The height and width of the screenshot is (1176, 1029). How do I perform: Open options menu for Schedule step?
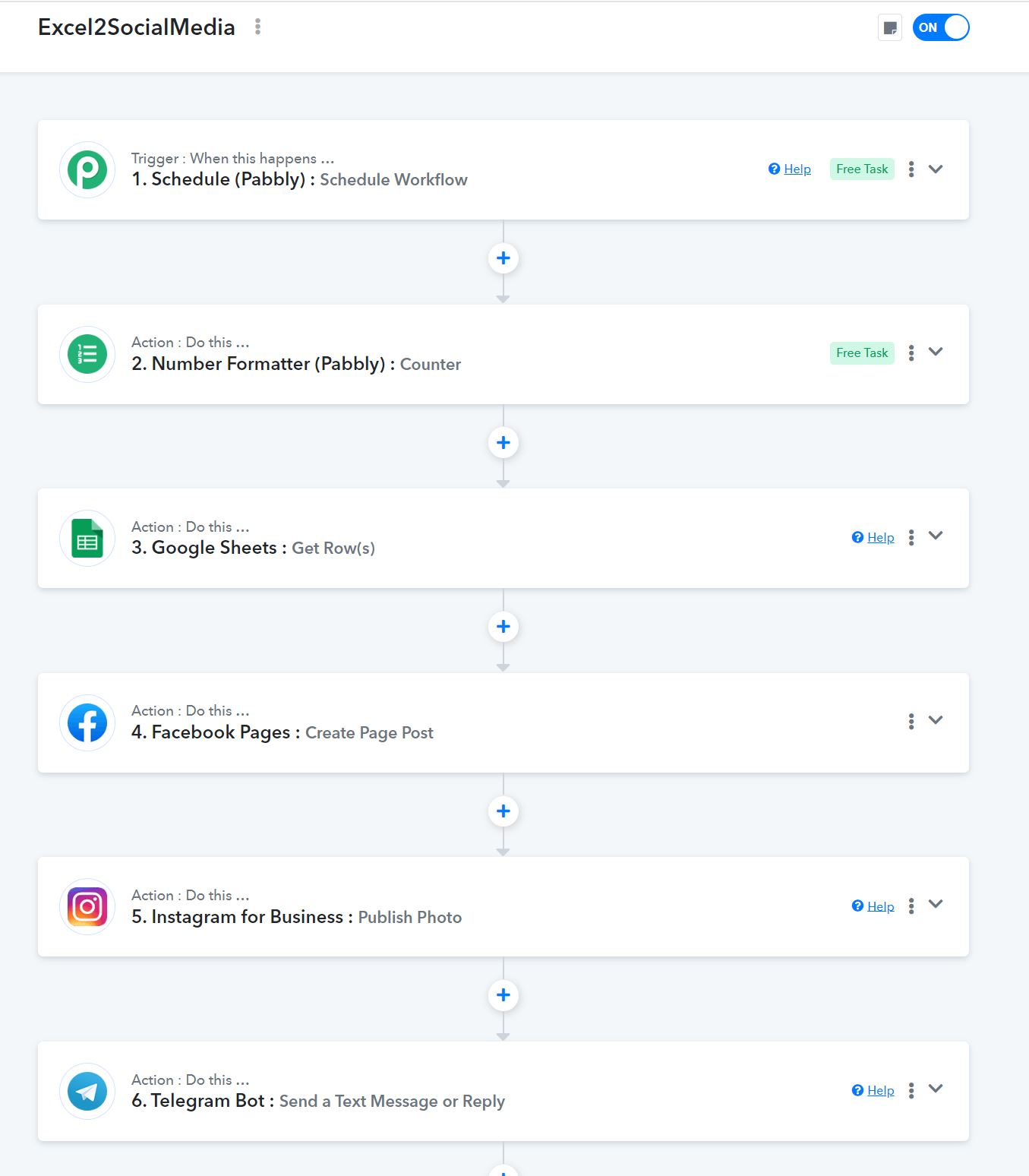click(911, 169)
